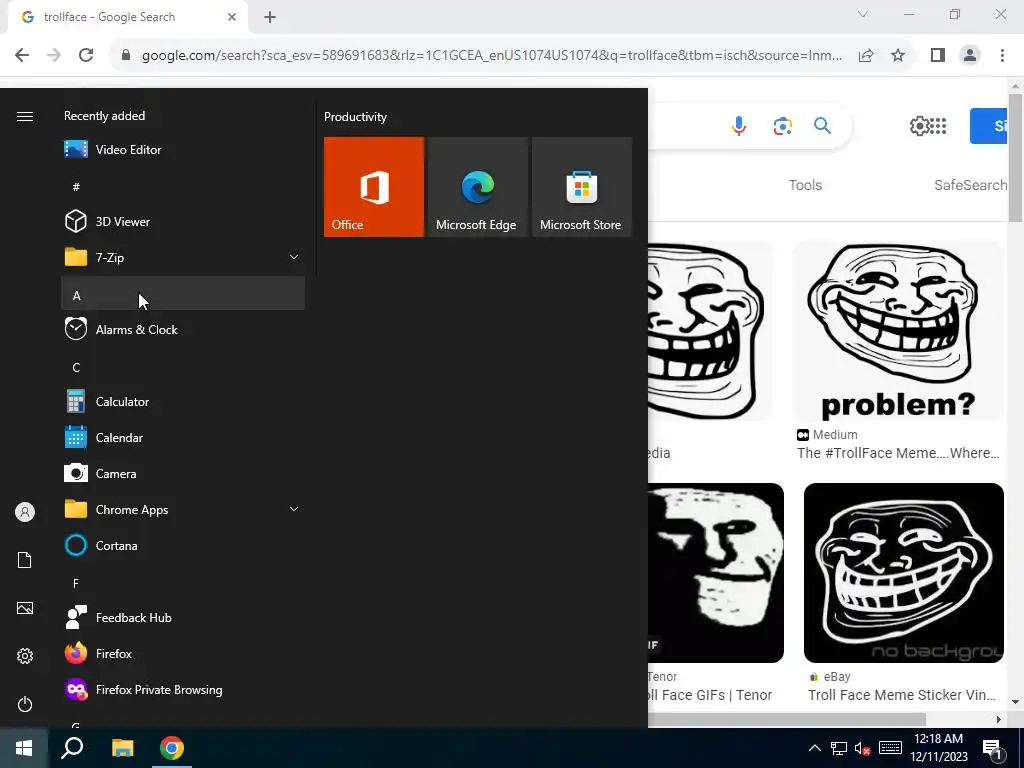Close the trollface Google Search tab
Image resolution: width=1024 pixels, height=768 pixels.
[x=232, y=18]
